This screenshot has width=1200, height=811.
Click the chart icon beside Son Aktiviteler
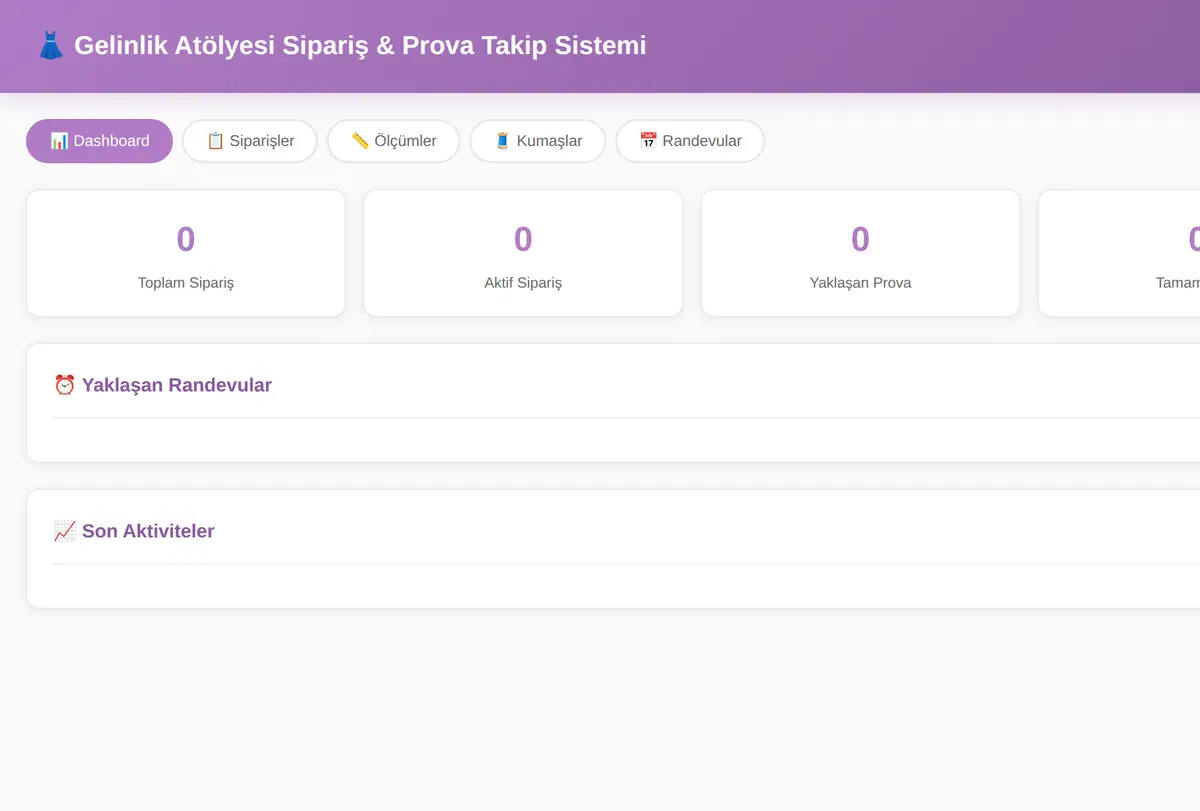pos(64,531)
